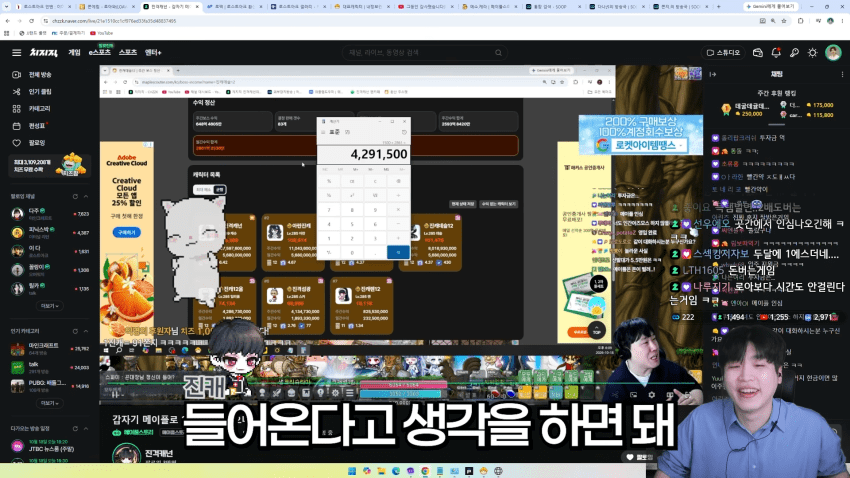Click the 115,000 third donor entry
Viewport: 850px width, 478px height.
(808, 115)
